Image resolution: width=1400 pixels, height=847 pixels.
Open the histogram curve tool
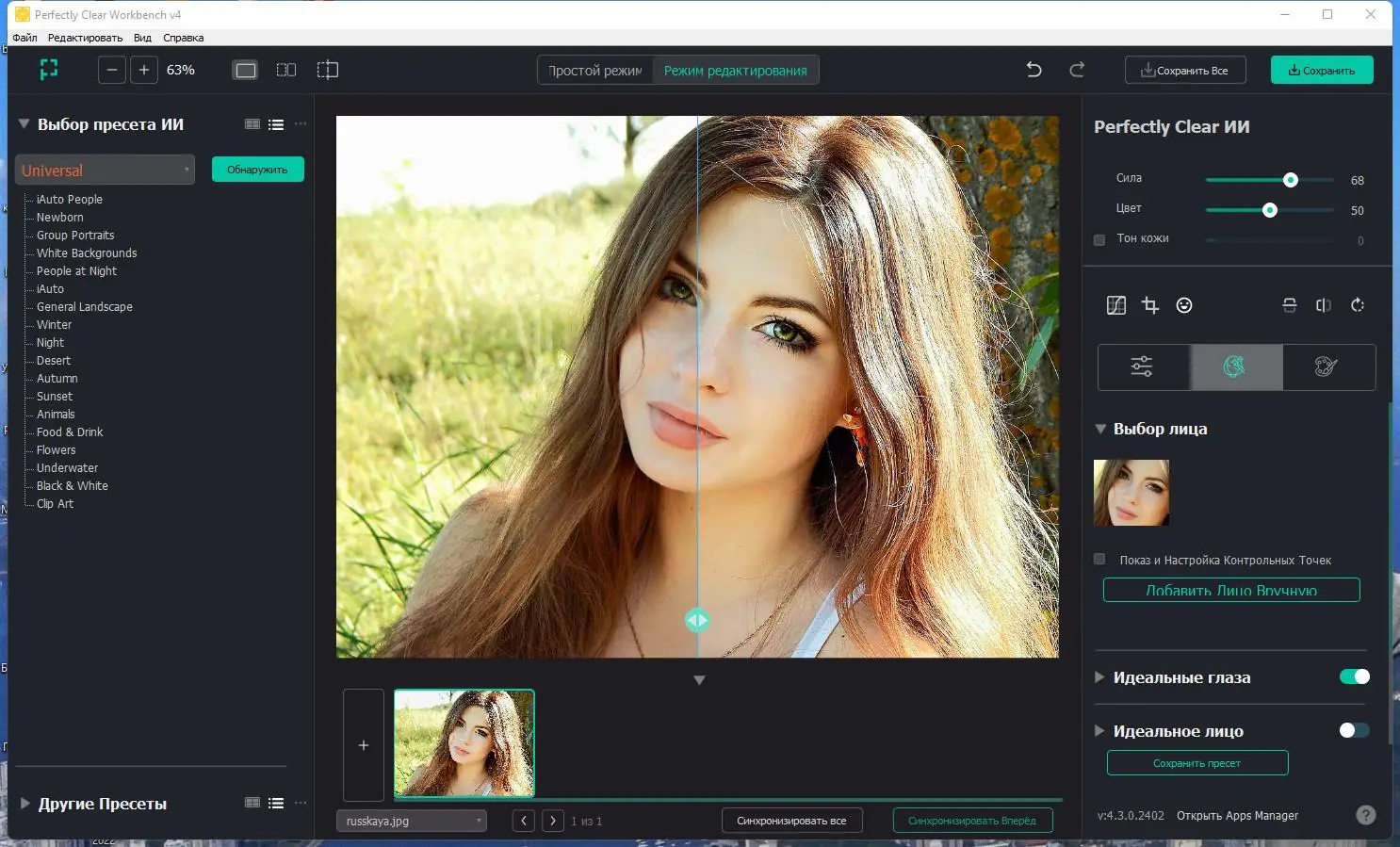pyautogui.click(x=1116, y=305)
